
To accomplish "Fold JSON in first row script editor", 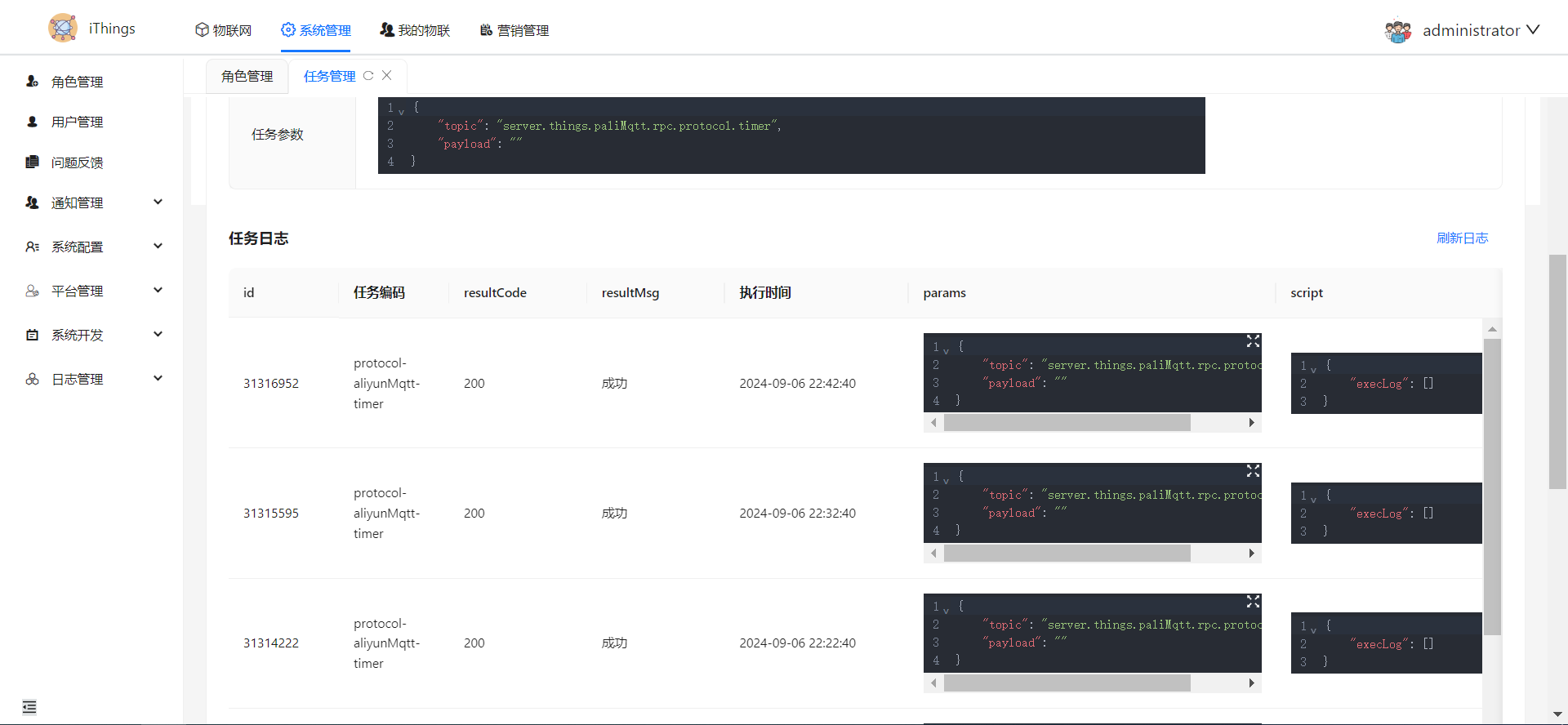I will point(1313,367).
